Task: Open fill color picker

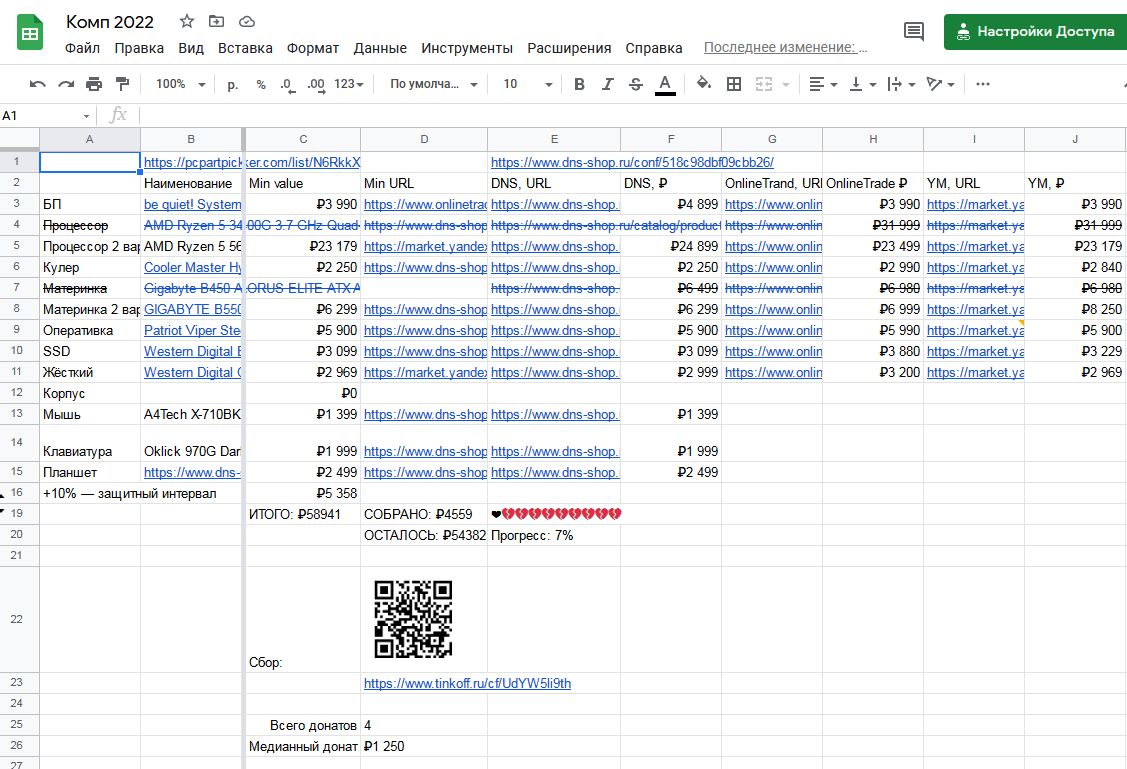Action: coord(704,84)
